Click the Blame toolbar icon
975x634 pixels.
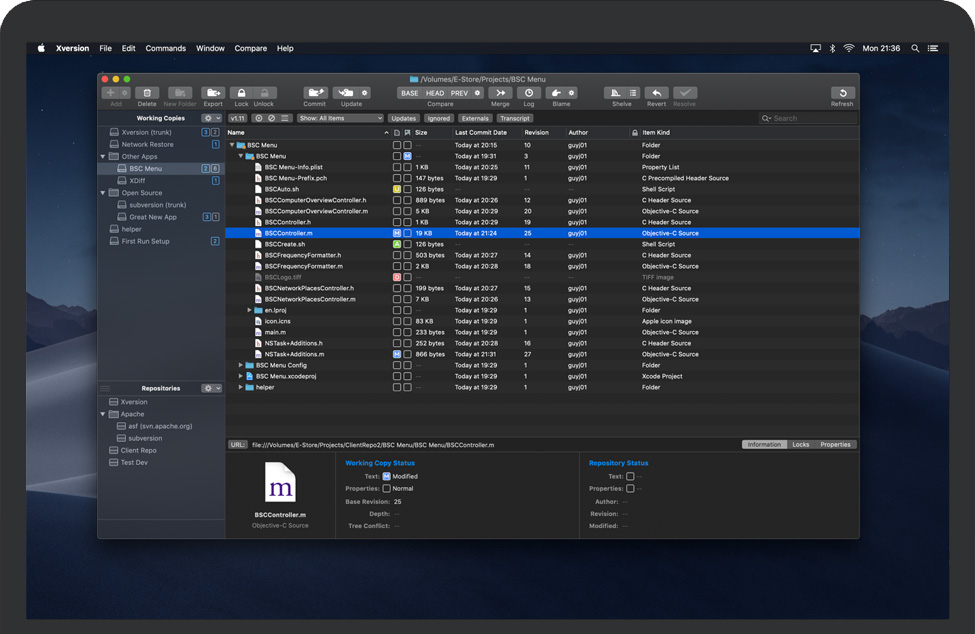click(x=556, y=93)
